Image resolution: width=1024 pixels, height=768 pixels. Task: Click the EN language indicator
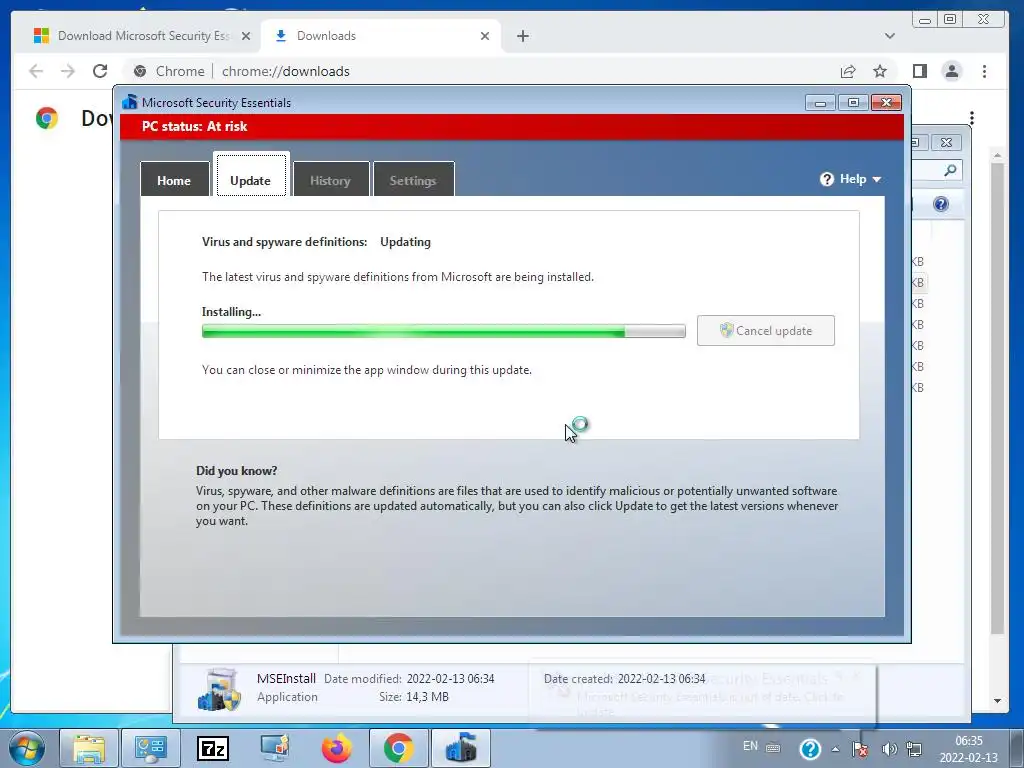(x=750, y=746)
